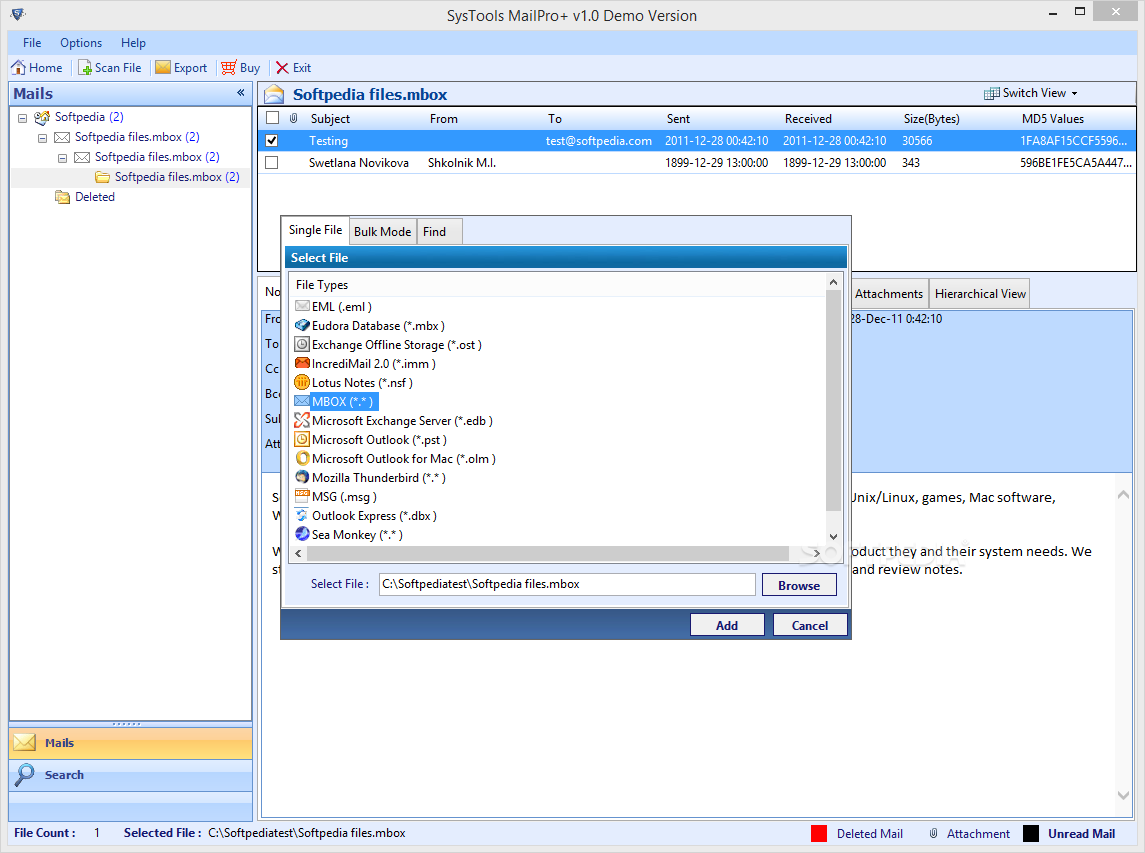Screen dimensions: 1145x853
Task: Click the Add button
Action: (x=727, y=625)
